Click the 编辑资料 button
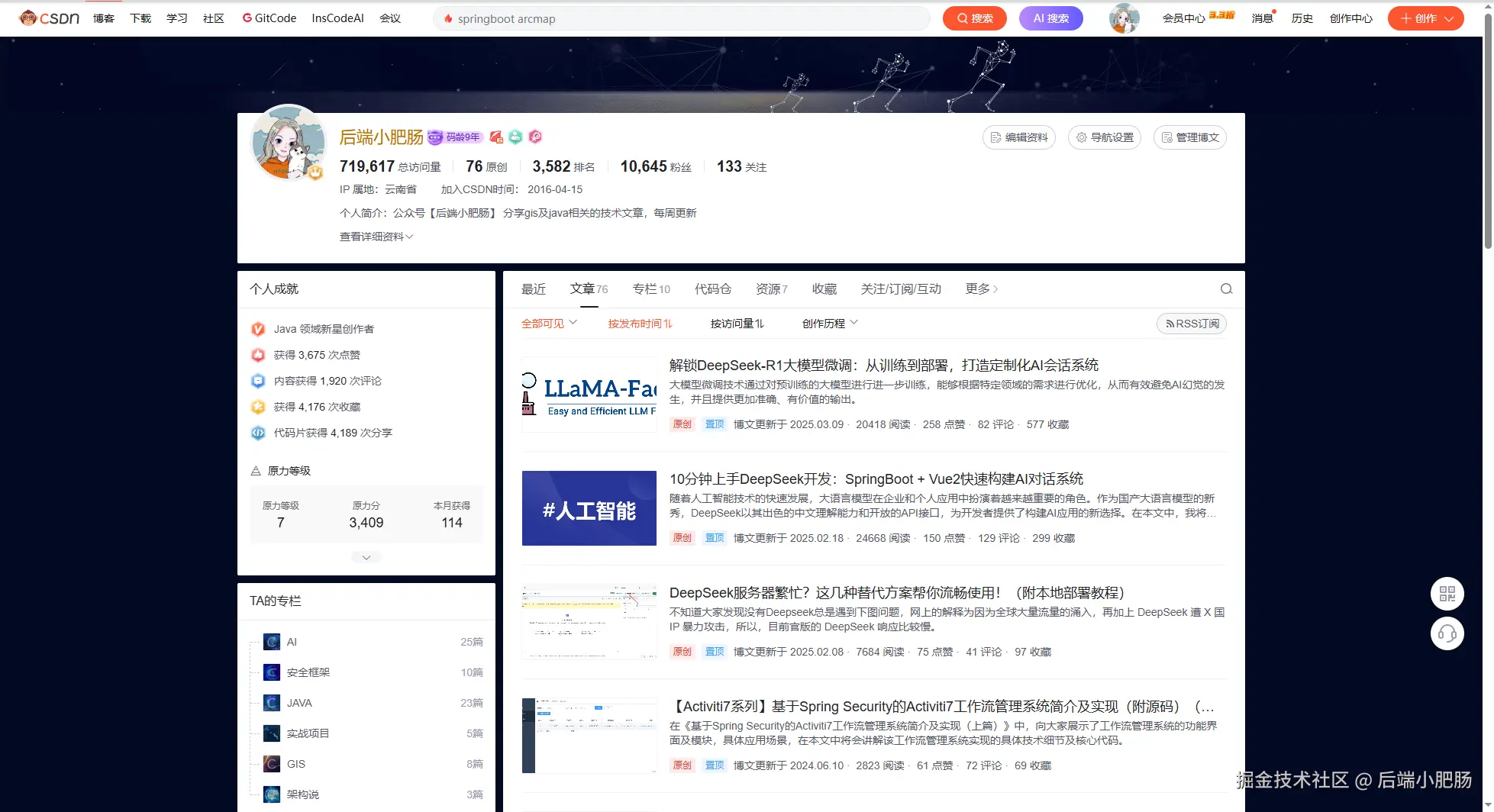This screenshot has height=812, width=1494. click(1019, 137)
